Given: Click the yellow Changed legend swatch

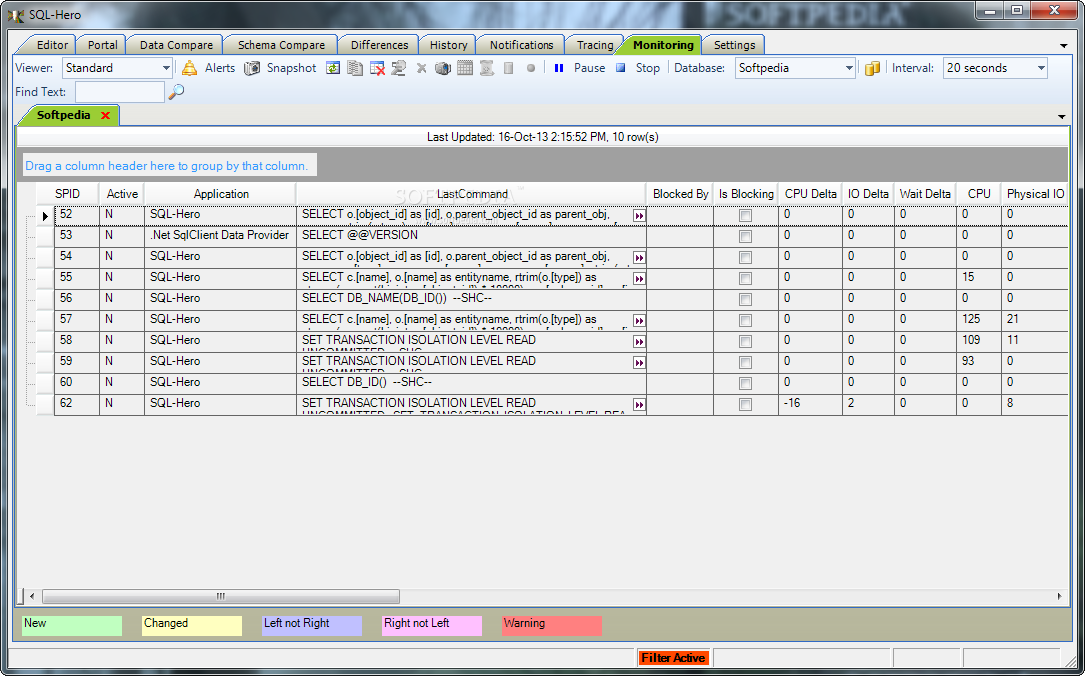Looking at the screenshot, I should (192, 625).
